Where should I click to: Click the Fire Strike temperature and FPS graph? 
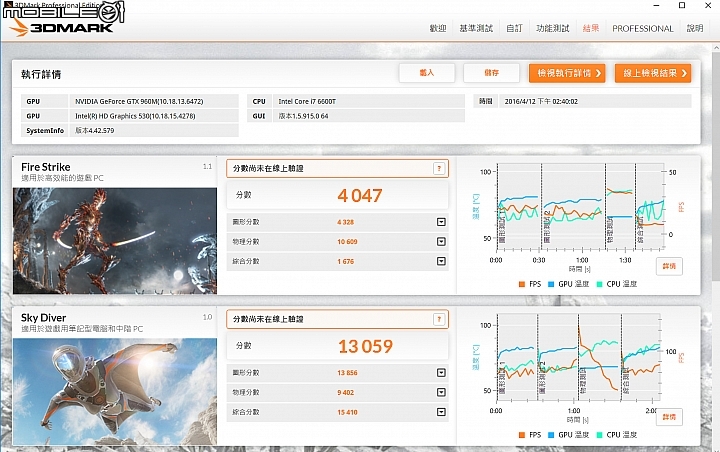580,207
